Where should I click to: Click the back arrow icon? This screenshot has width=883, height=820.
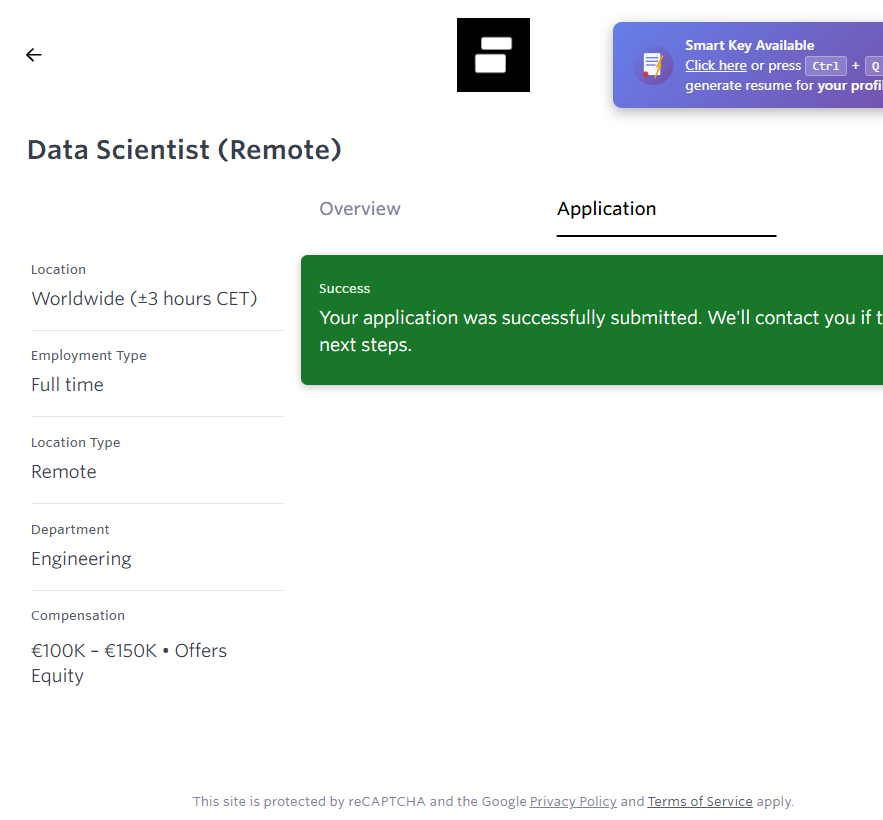tap(34, 55)
